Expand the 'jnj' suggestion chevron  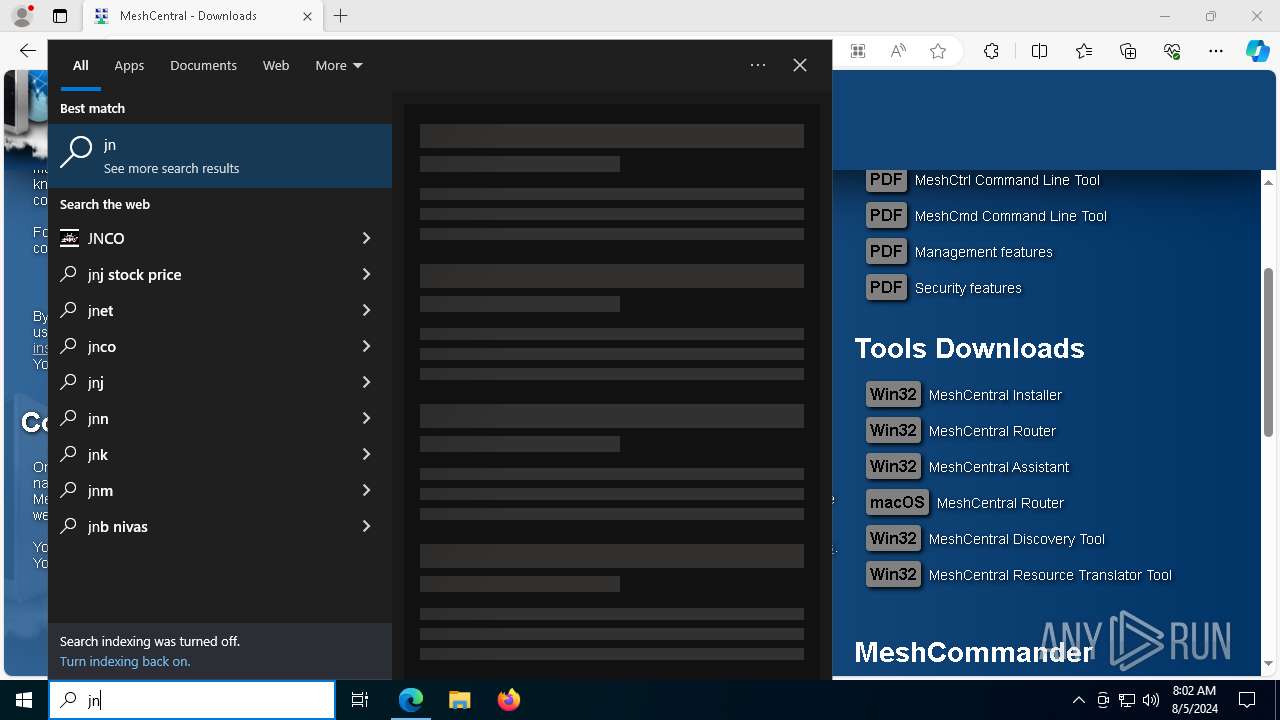366,382
